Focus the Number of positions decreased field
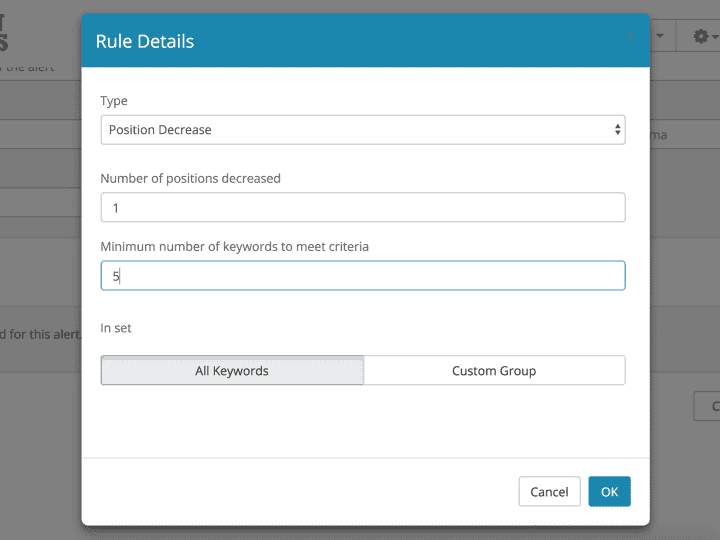 click(362, 207)
